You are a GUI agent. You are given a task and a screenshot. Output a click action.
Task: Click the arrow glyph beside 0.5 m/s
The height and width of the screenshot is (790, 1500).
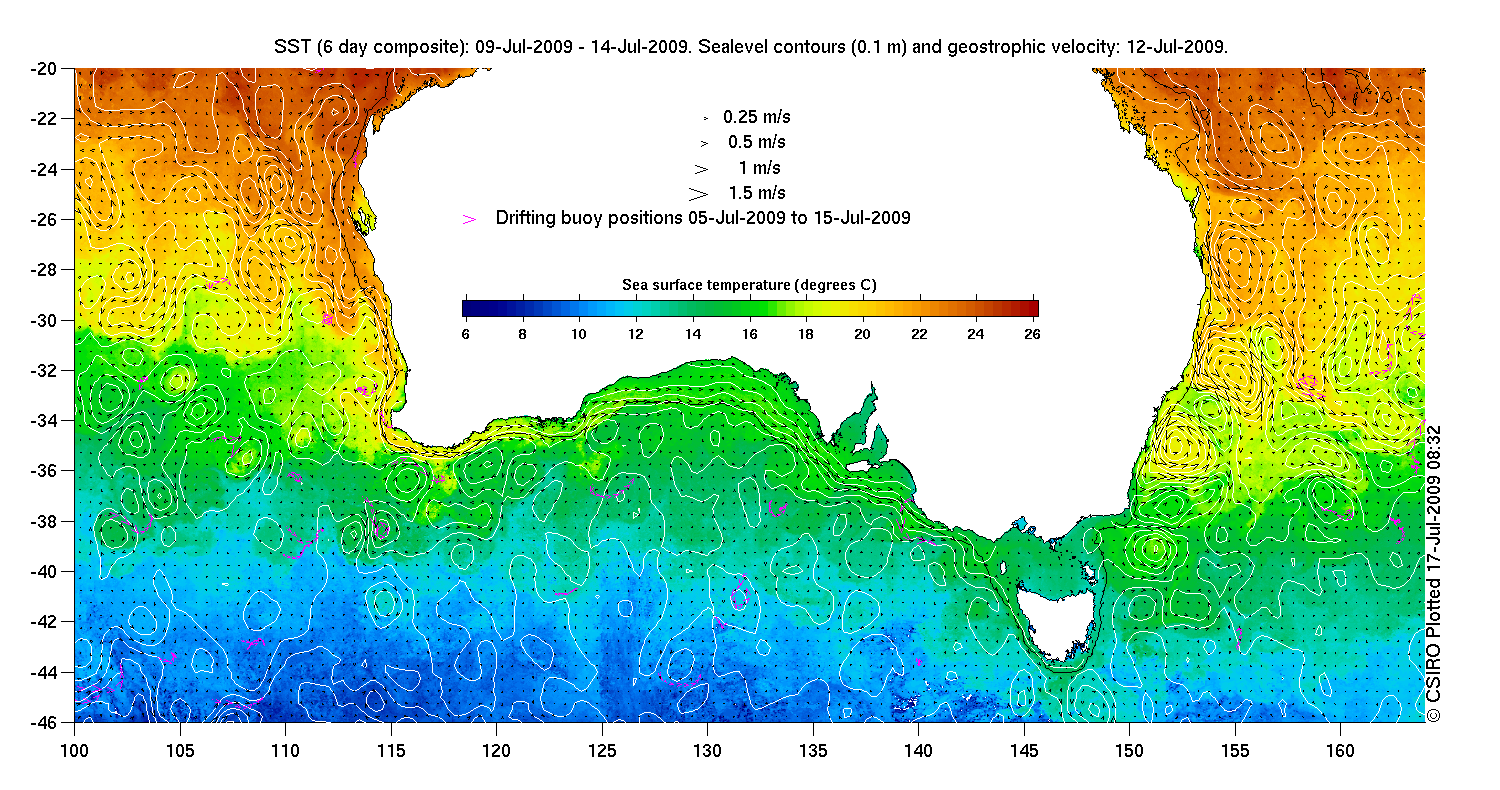point(704,143)
